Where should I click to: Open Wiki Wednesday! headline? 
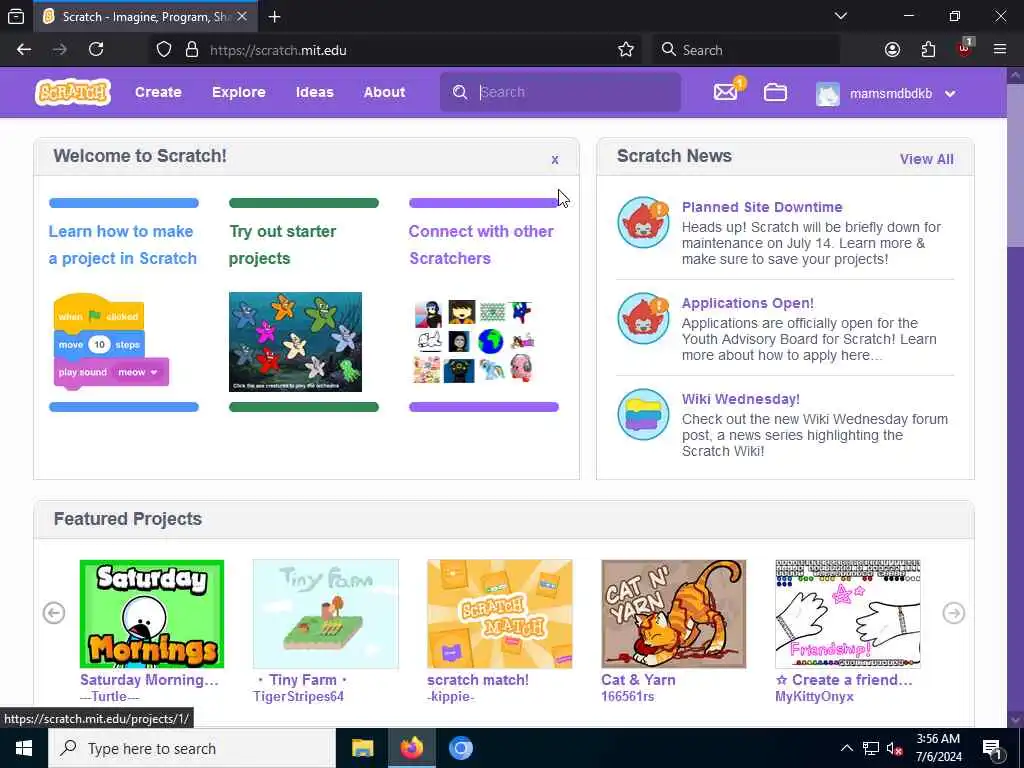pos(741,399)
